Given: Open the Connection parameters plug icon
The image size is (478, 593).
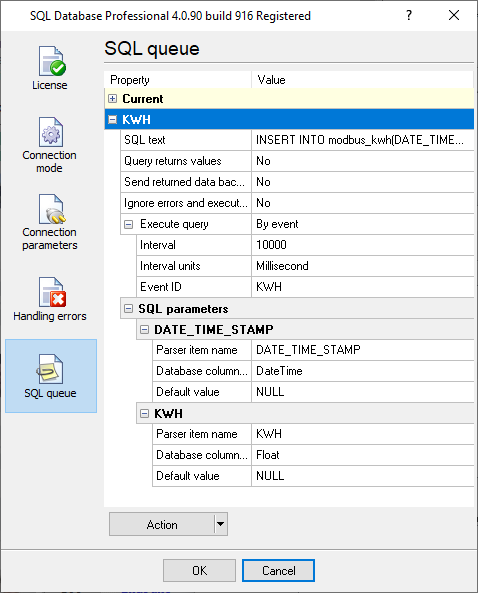Looking at the screenshot, I should tap(52, 209).
